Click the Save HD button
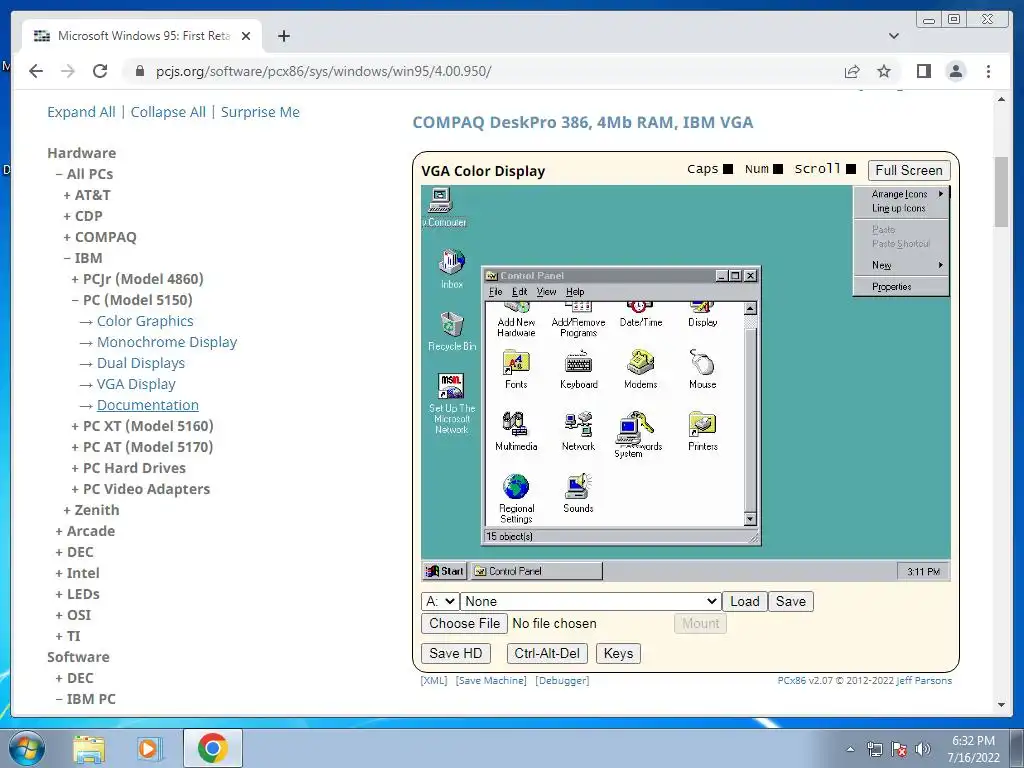Viewport: 1024px width, 768px height. tap(455, 654)
